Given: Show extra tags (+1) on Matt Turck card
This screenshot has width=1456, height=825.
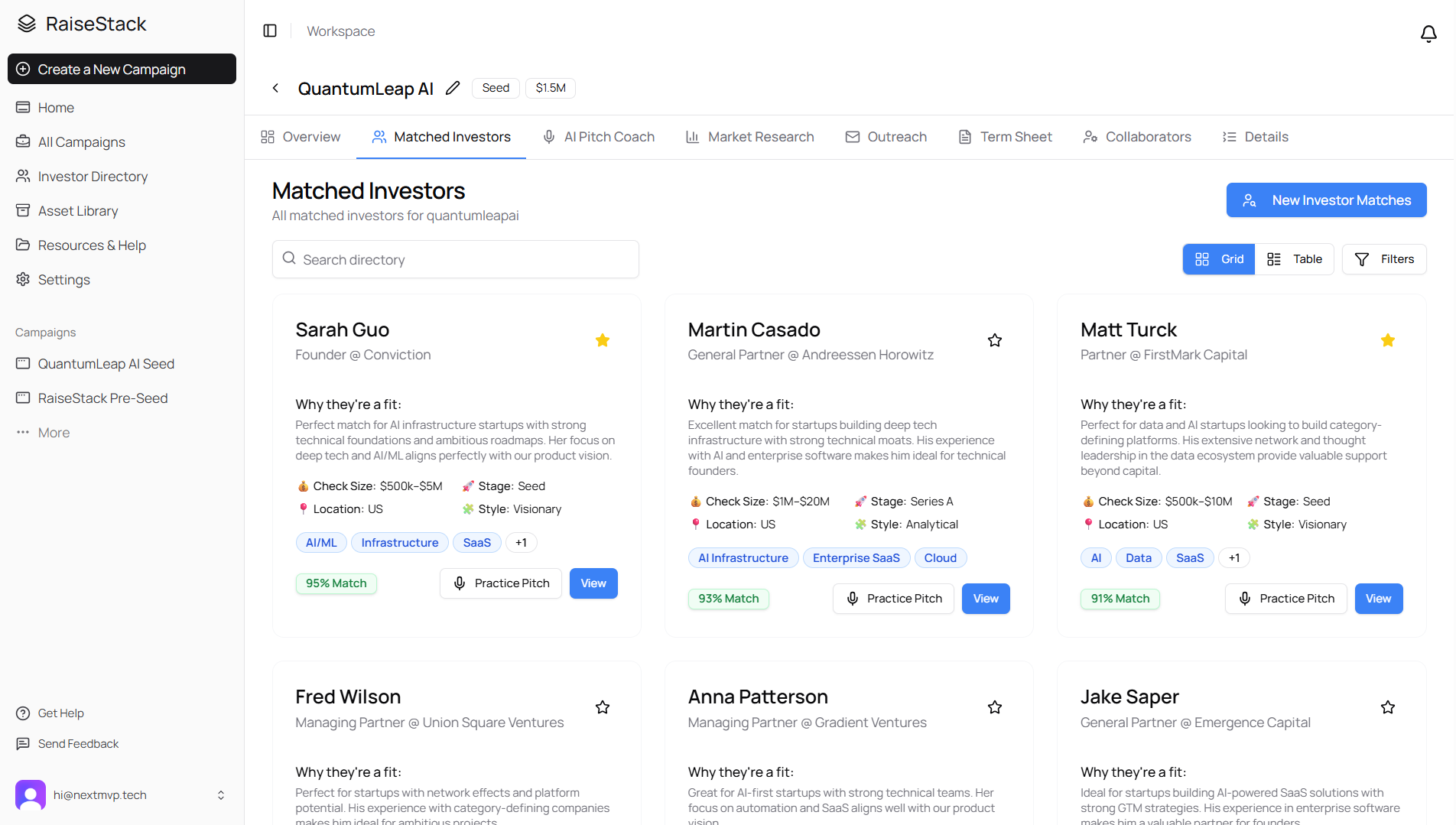Looking at the screenshot, I should (1234, 558).
